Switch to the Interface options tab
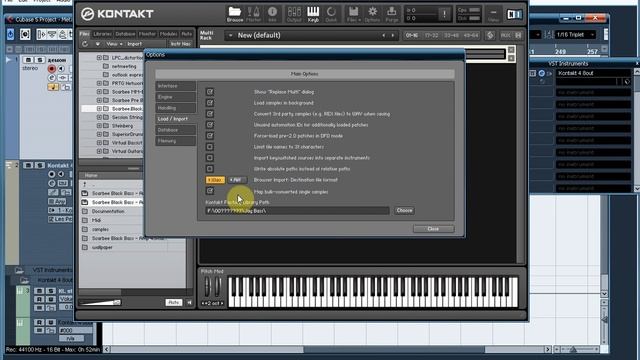This screenshot has height=360, width=640. (175, 86)
